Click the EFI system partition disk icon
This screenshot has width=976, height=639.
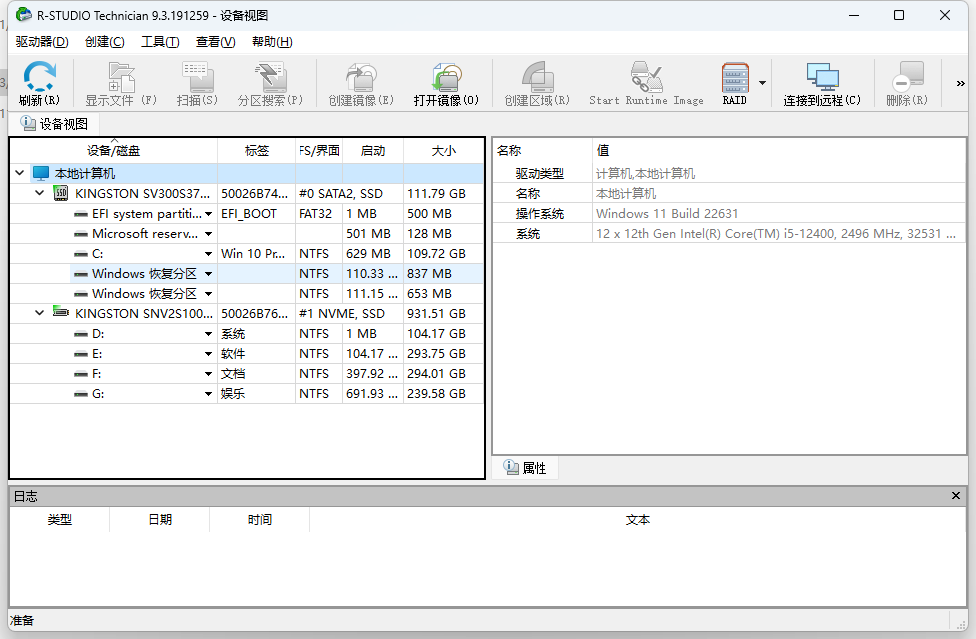click(80, 214)
